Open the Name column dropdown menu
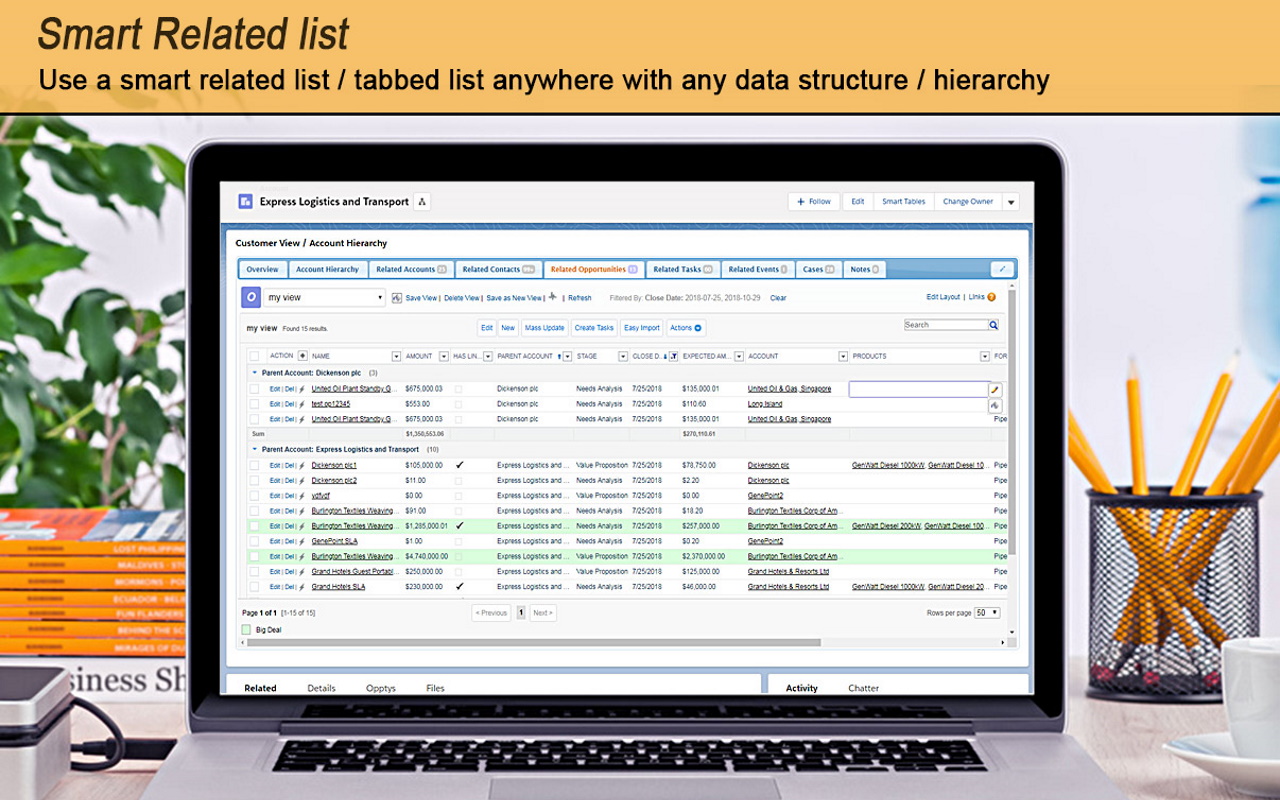 click(396, 356)
